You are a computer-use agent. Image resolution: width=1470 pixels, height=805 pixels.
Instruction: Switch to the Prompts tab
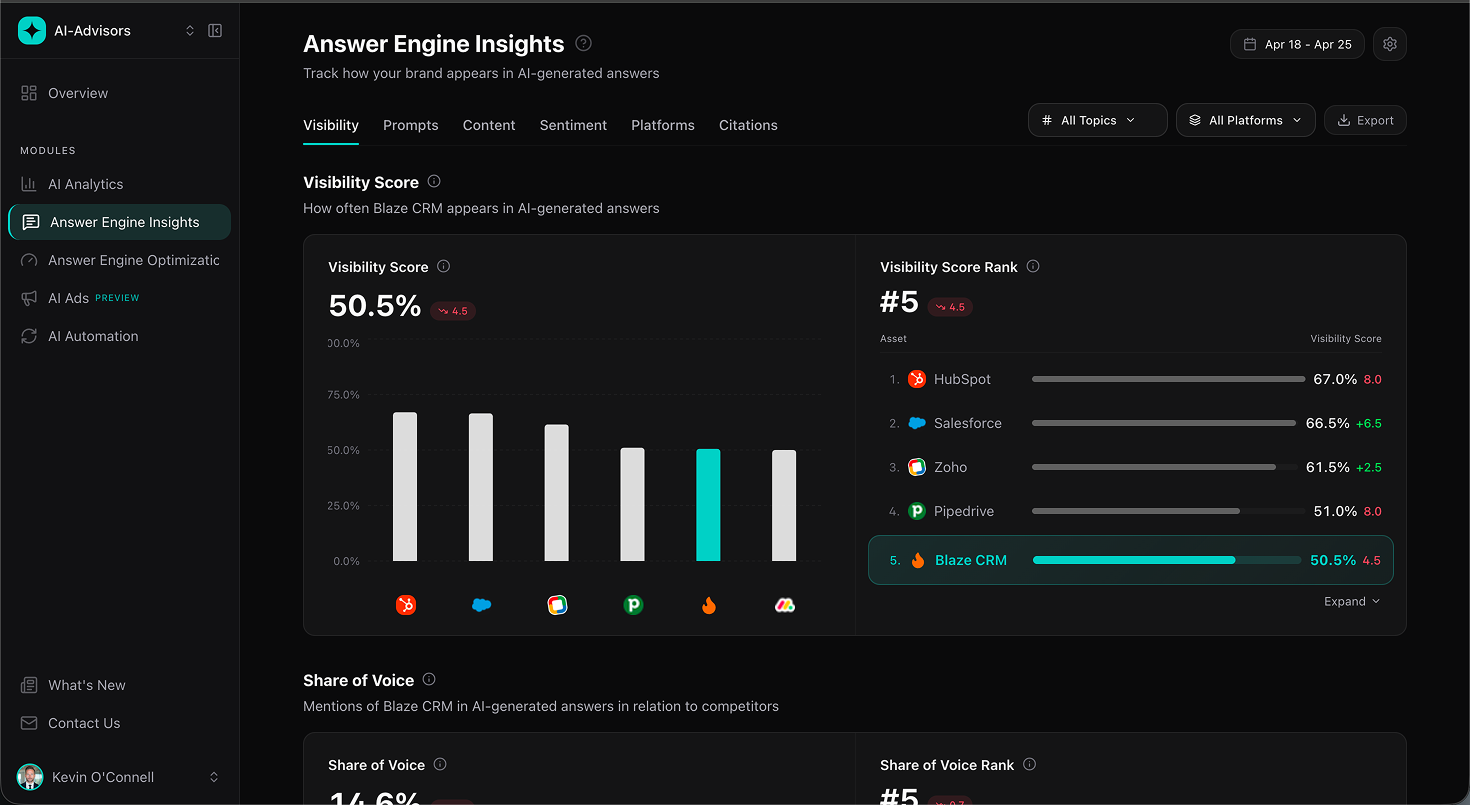point(411,125)
